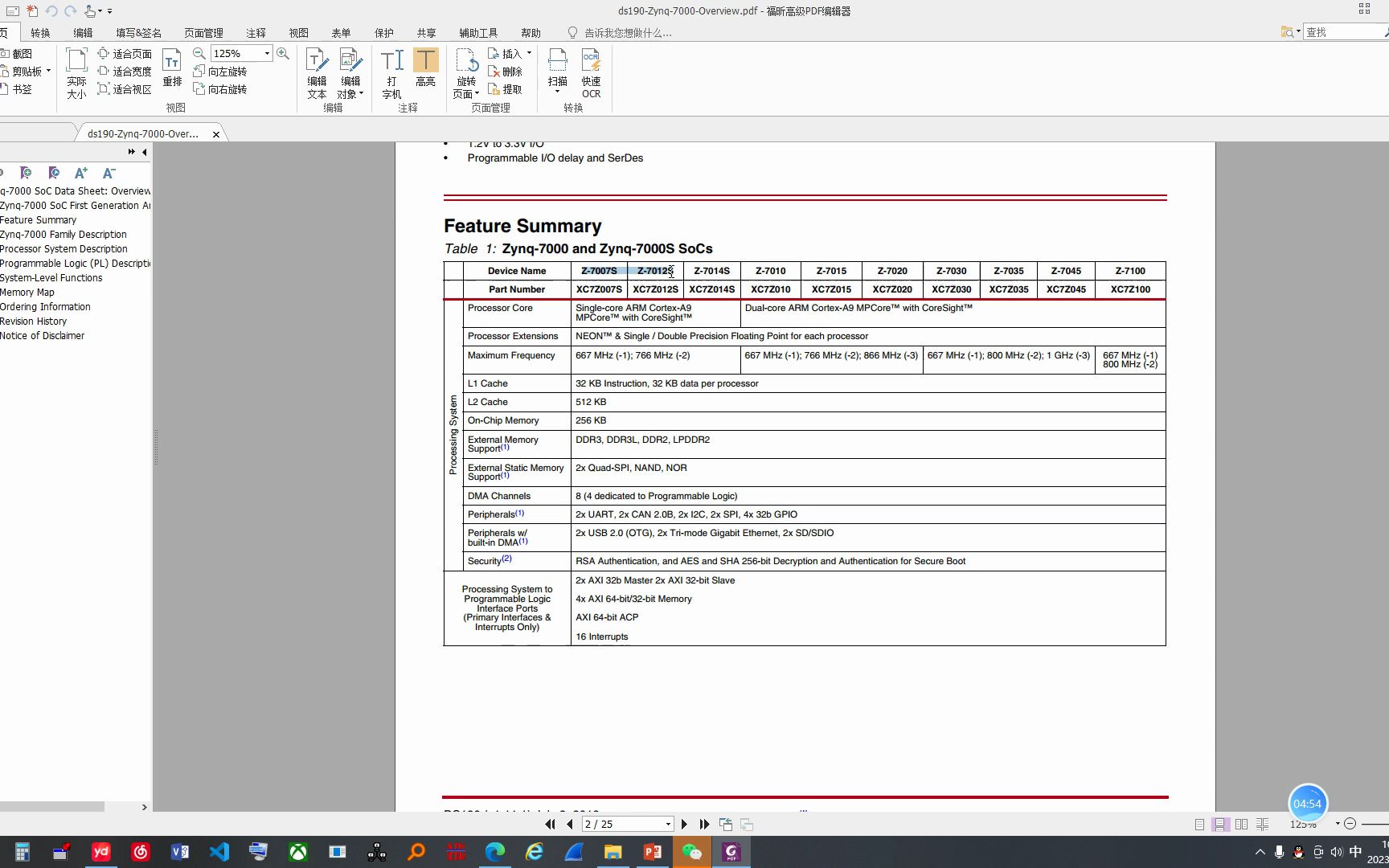This screenshot has height=868, width=1389.
Task: Open the Memory Map bookmark
Action: point(27,292)
